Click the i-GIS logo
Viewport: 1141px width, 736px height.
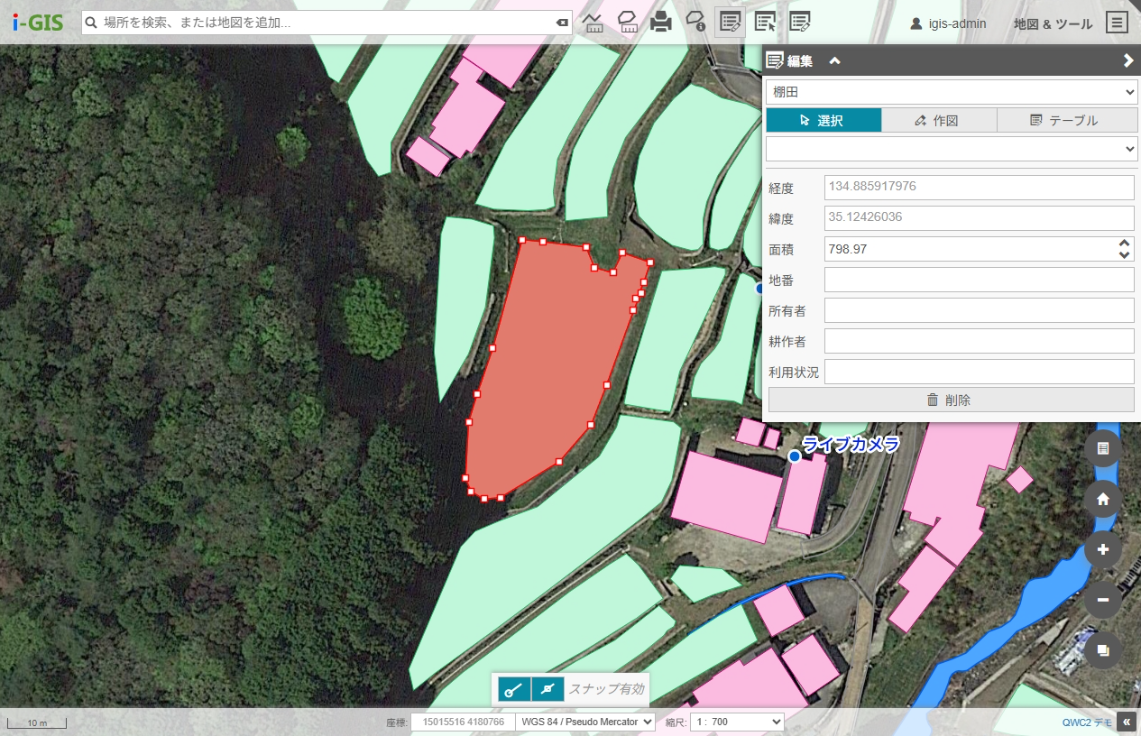pos(38,23)
